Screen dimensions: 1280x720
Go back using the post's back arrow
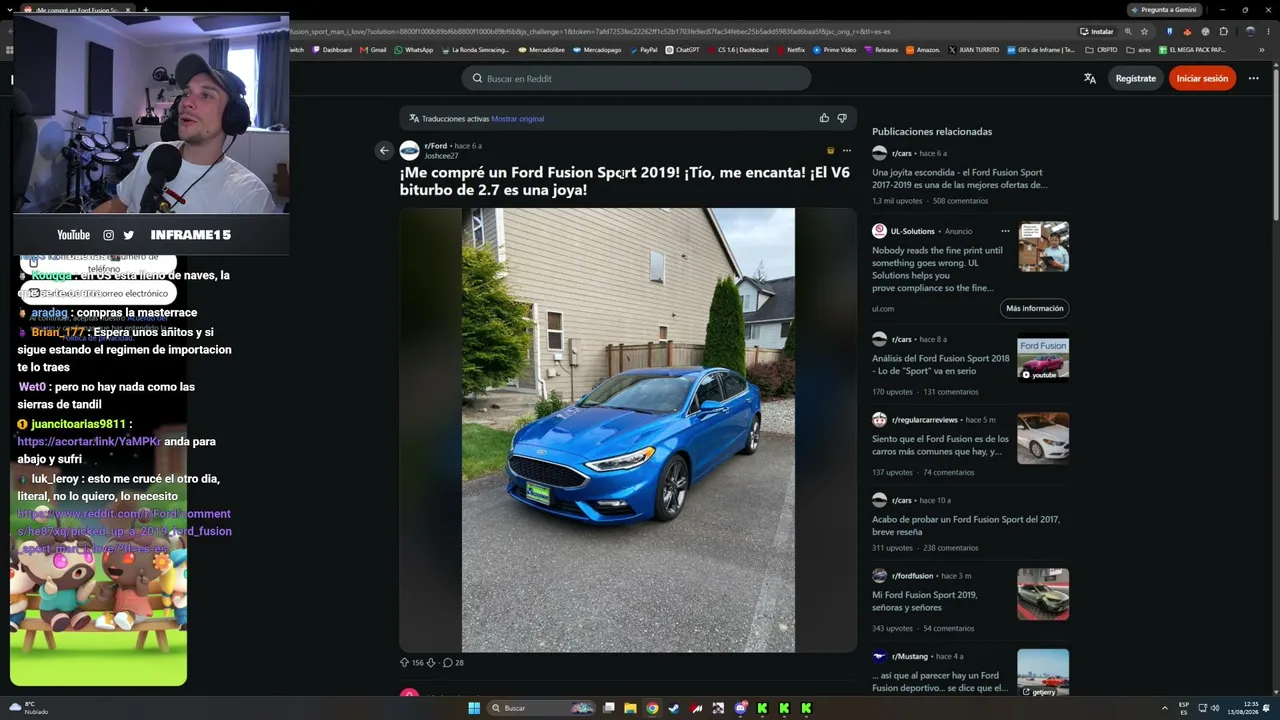[x=384, y=151]
